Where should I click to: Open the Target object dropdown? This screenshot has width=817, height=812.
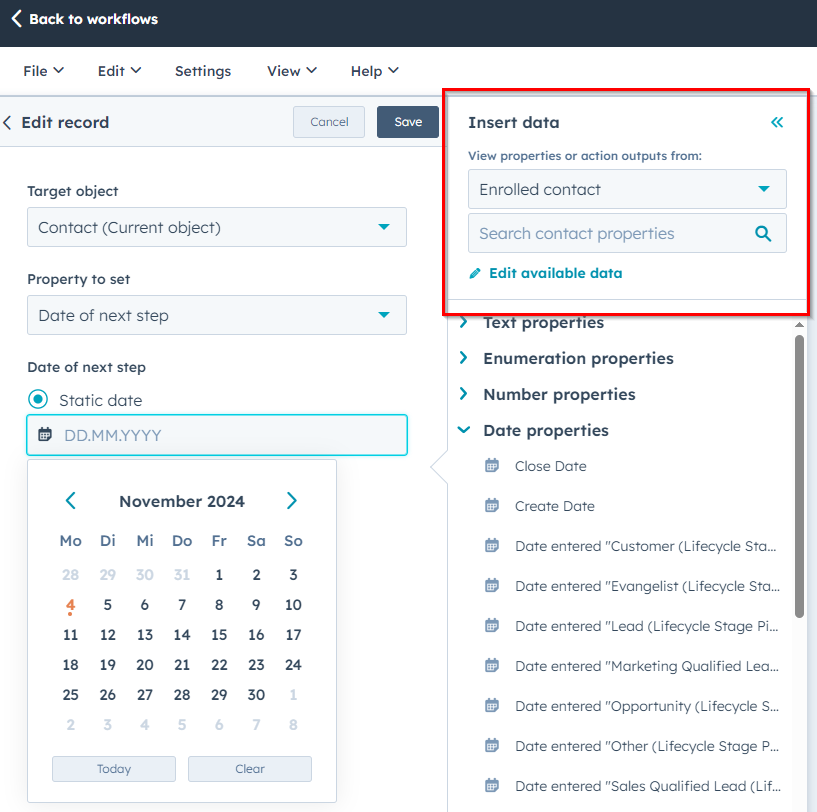(x=216, y=227)
